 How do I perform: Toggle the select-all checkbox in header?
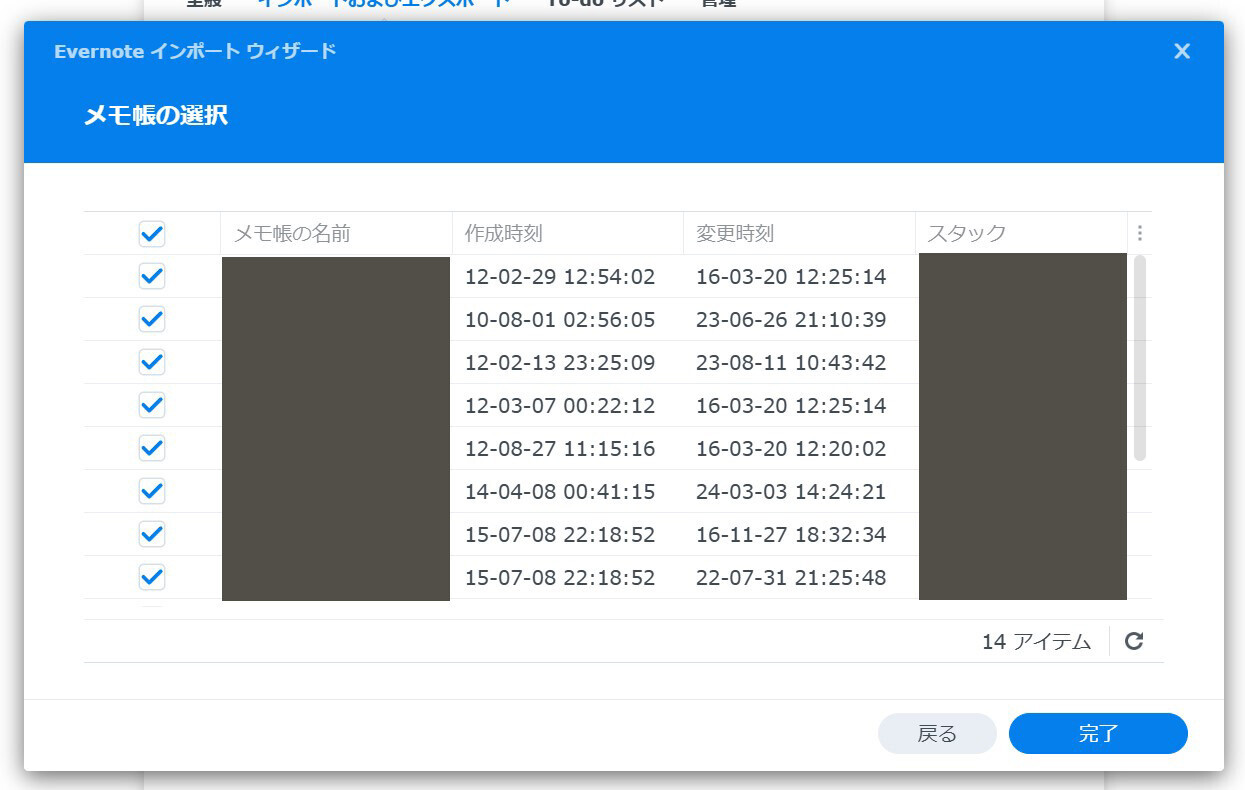point(152,234)
